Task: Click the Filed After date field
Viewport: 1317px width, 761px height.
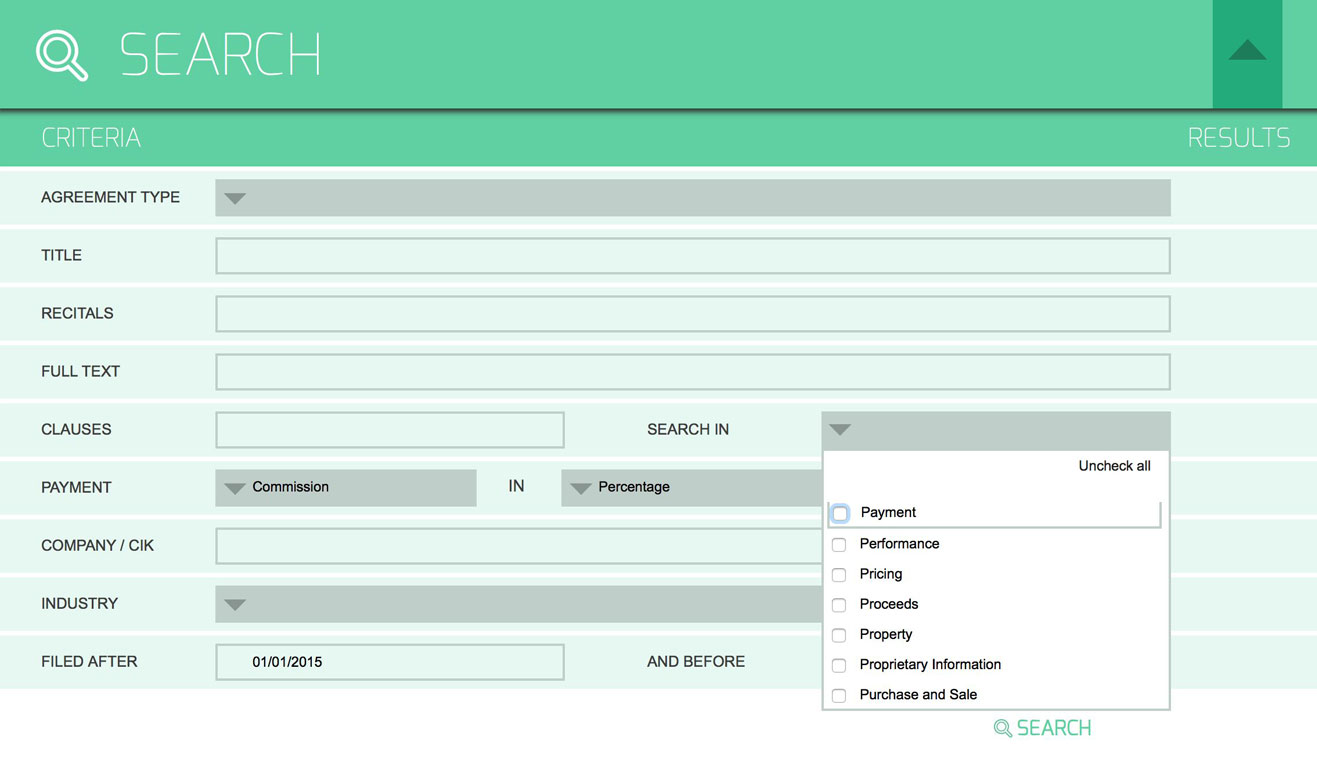Action: pos(389,662)
